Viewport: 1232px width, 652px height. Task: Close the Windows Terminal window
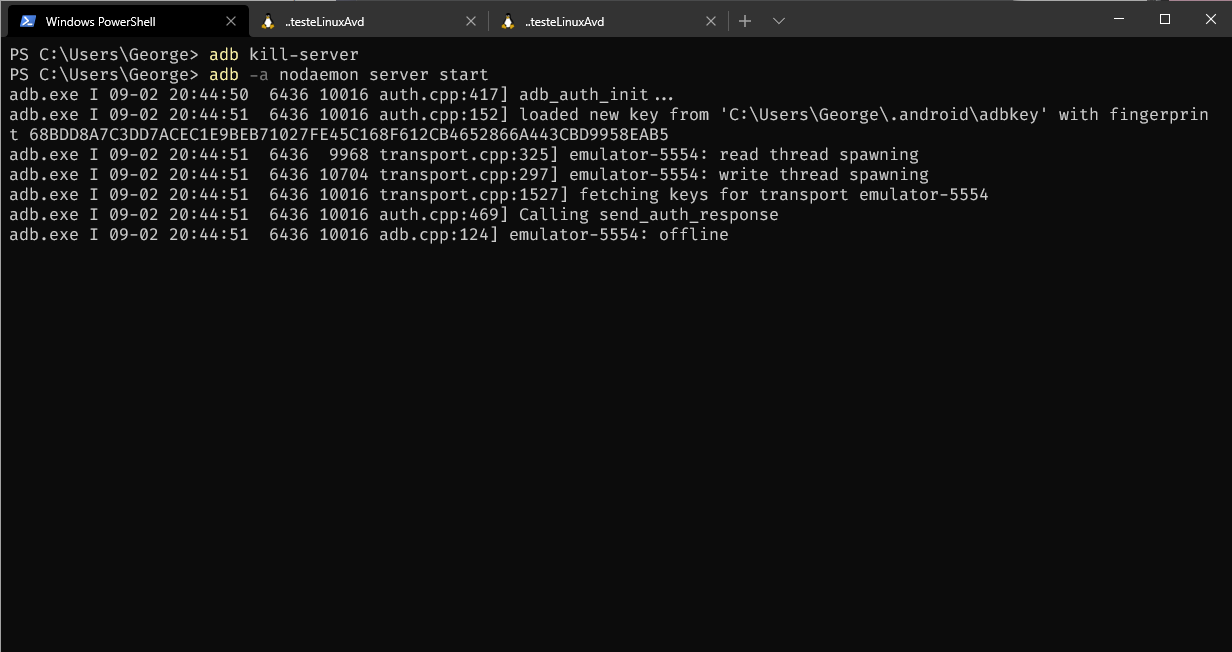pos(1210,19)
